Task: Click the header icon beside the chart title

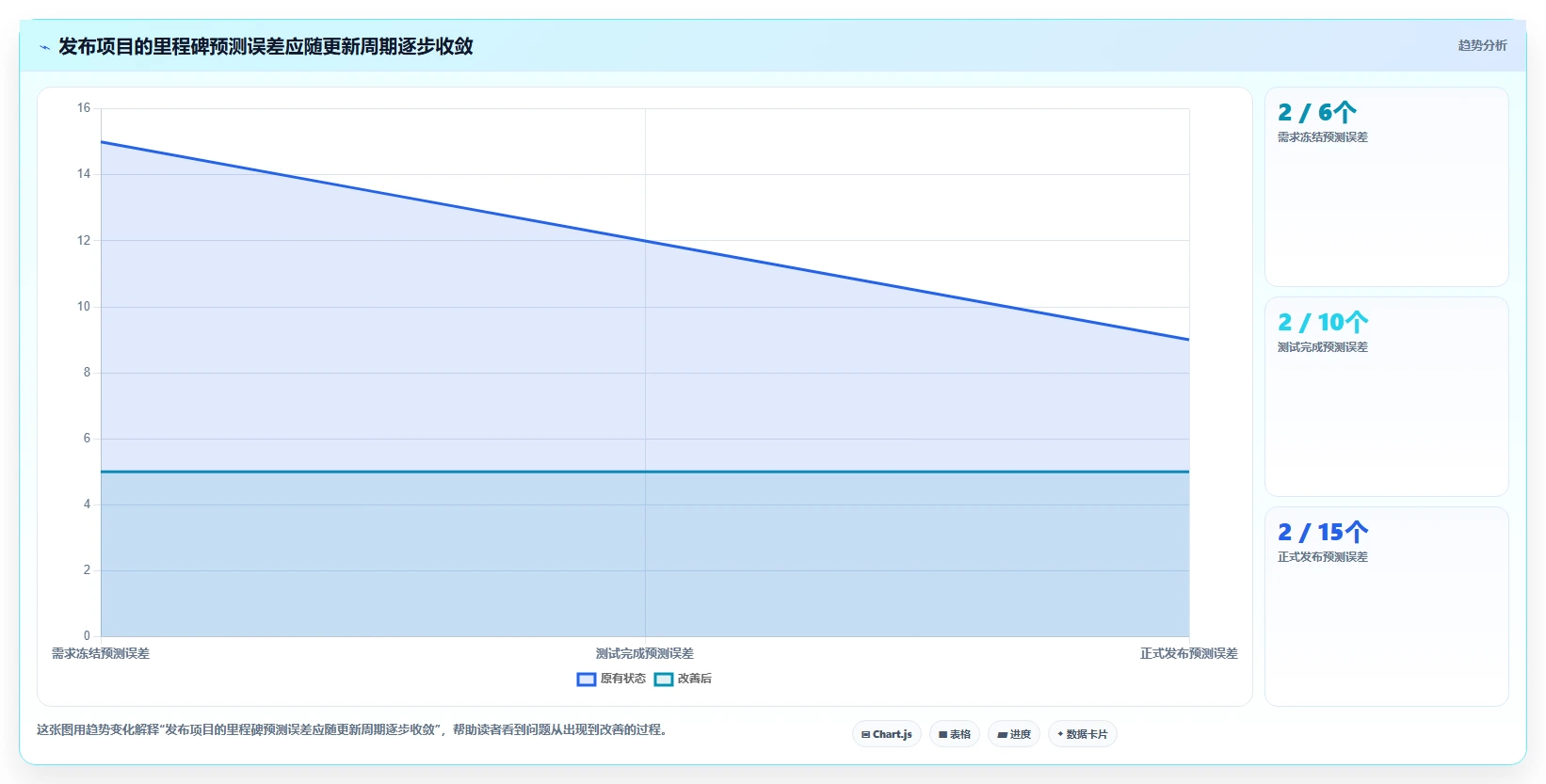Action: 44,47
